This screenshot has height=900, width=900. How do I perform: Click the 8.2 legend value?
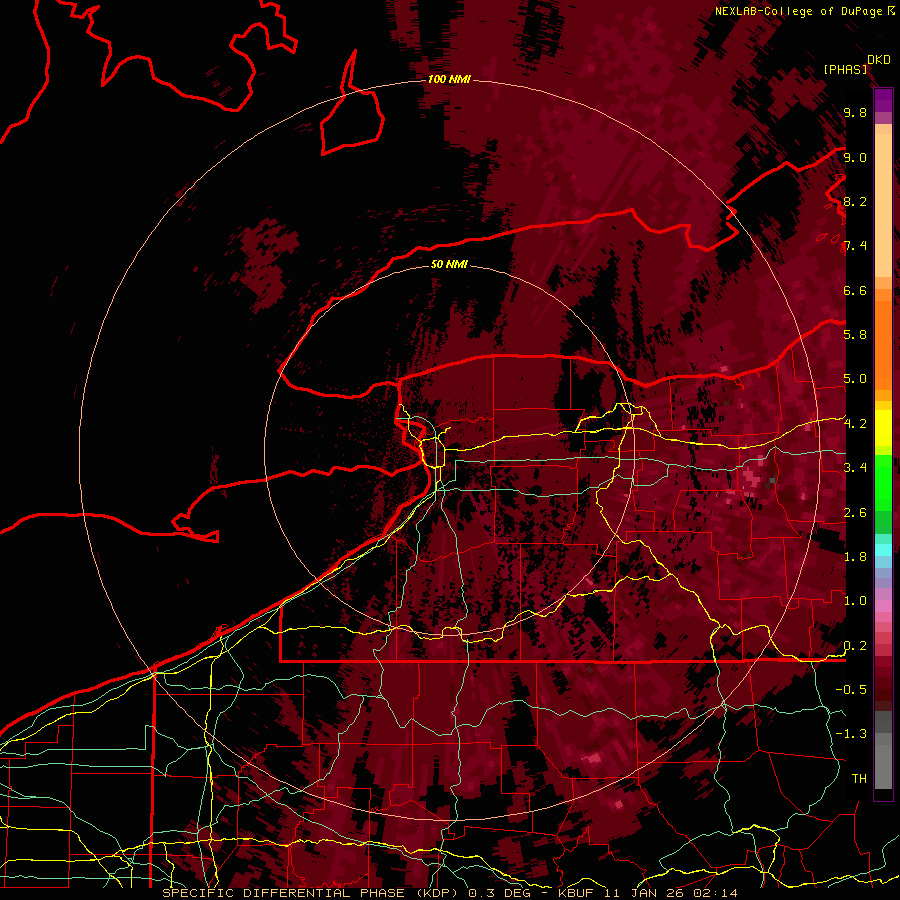pos(855,201)
